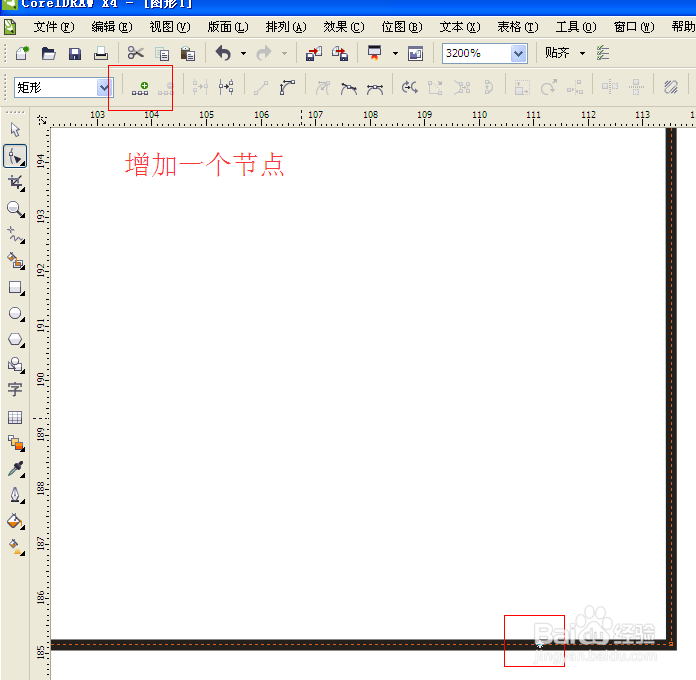Select the Zoom tool

click(x=16, y=209)
